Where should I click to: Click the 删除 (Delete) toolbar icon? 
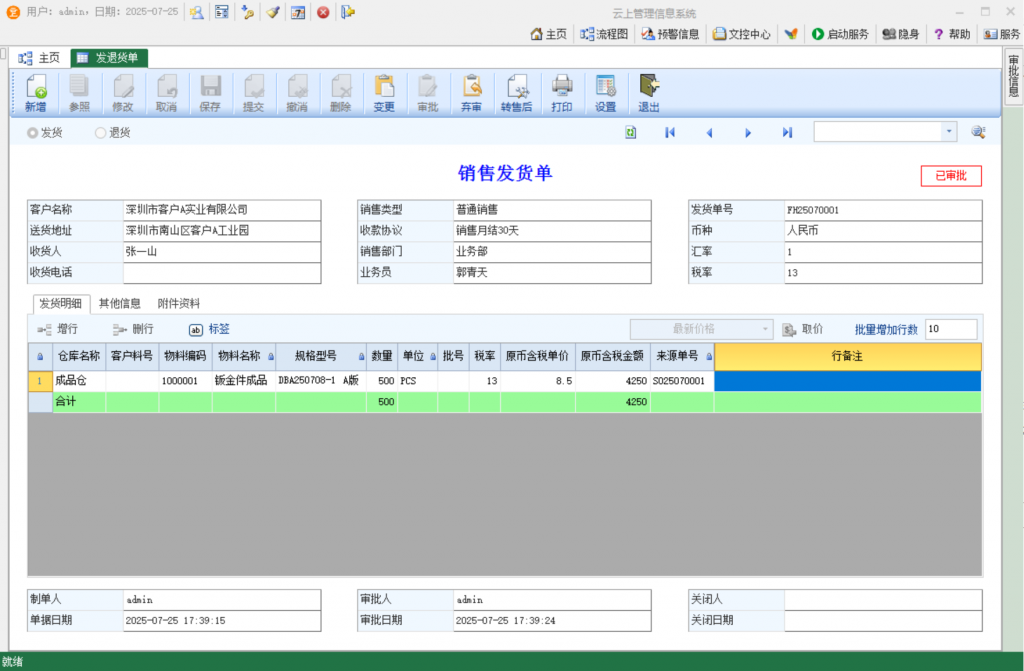click(x=340, y=93)
